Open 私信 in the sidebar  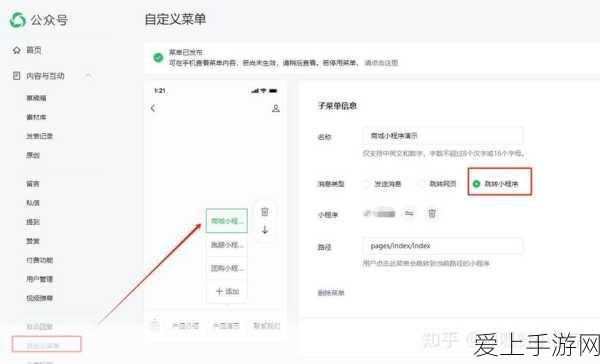[x=33, y=203]
